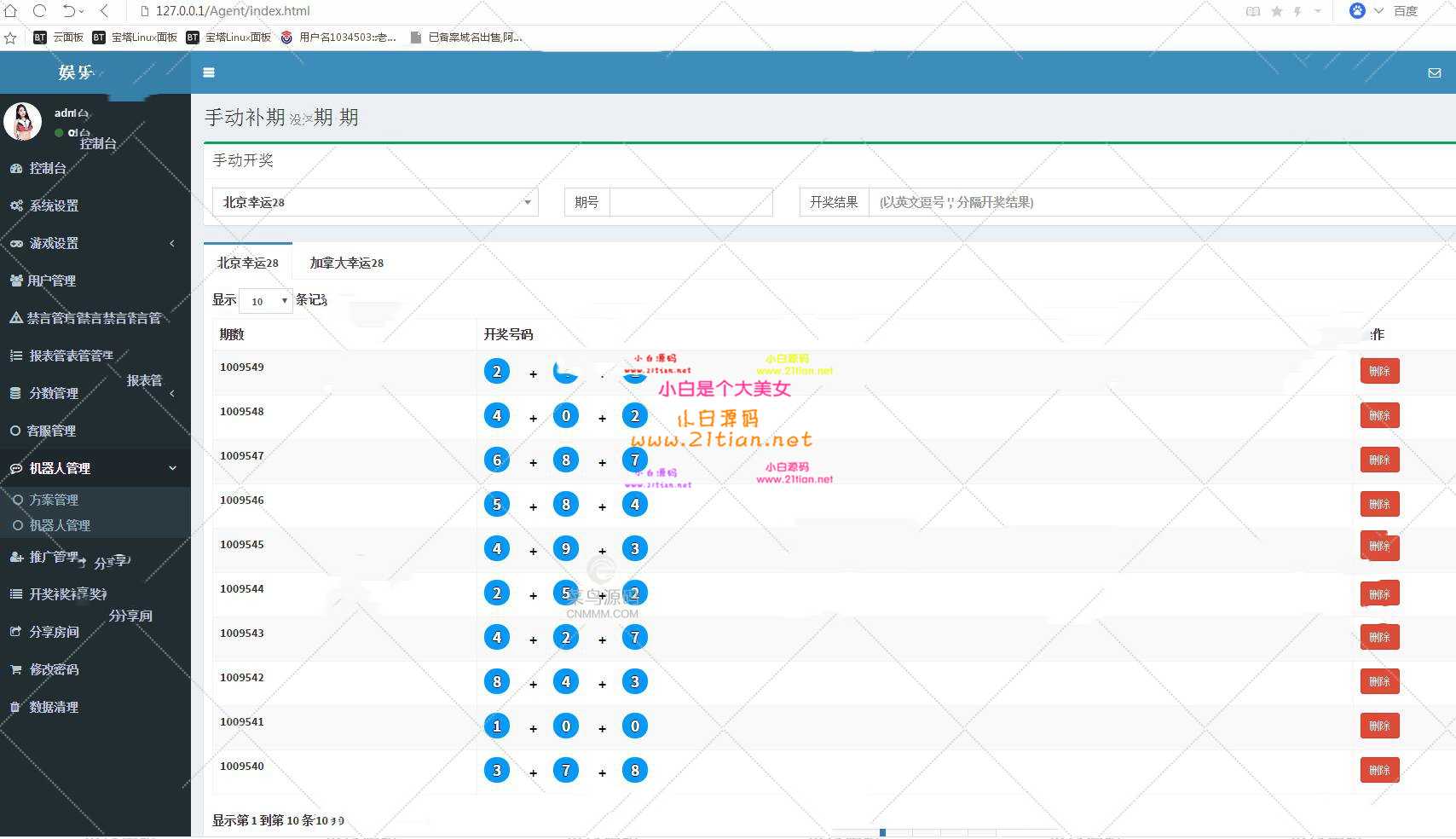Reload the page with refresh icon
The height and width of the screenshot is (839, 1456).
pyautogui.click(x=39, y=11)
